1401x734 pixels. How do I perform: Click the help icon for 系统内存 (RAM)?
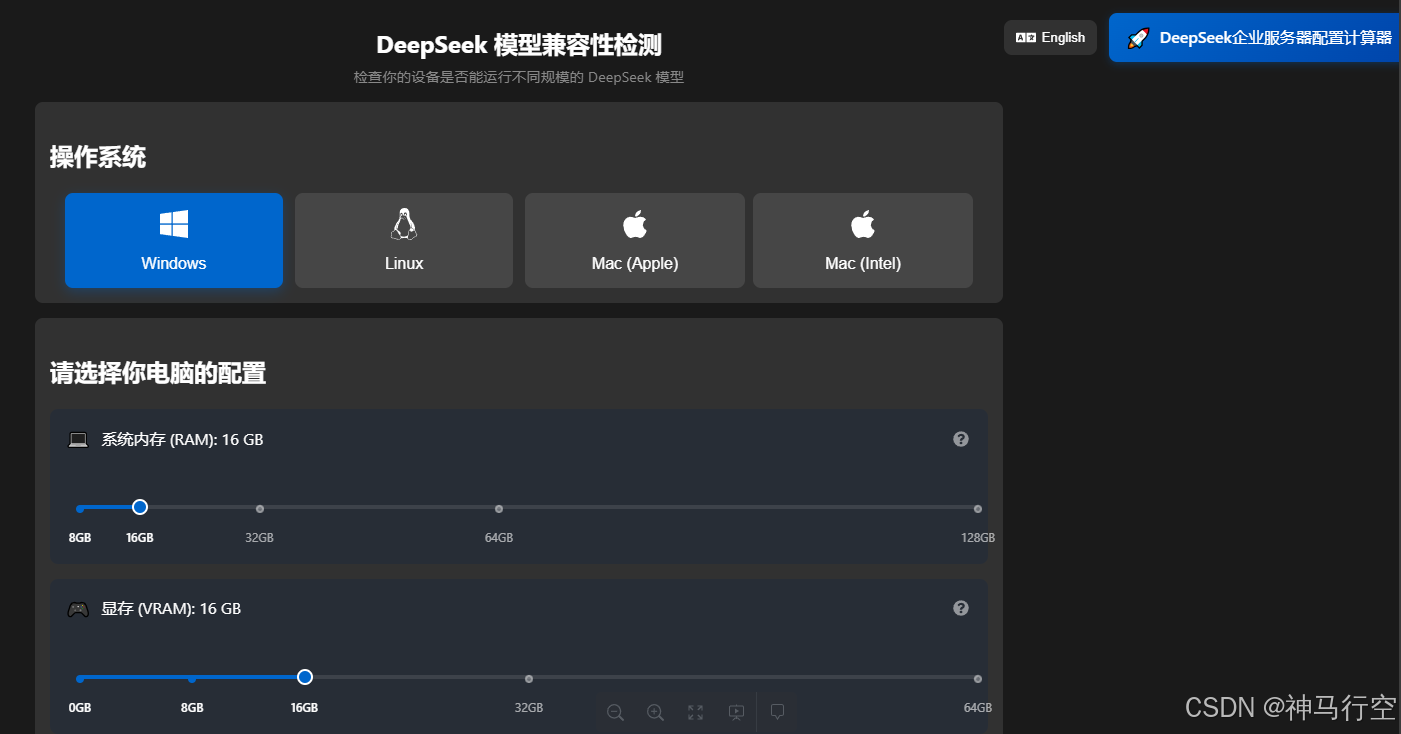click(x=961, y=439)
